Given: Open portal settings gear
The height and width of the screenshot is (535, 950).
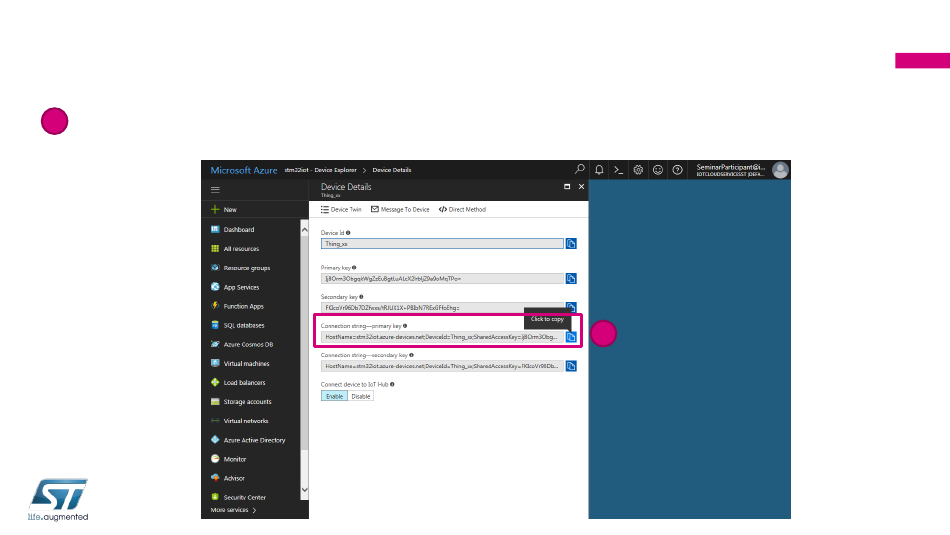Looking at the screenshot, I should (x=638, y=170).
